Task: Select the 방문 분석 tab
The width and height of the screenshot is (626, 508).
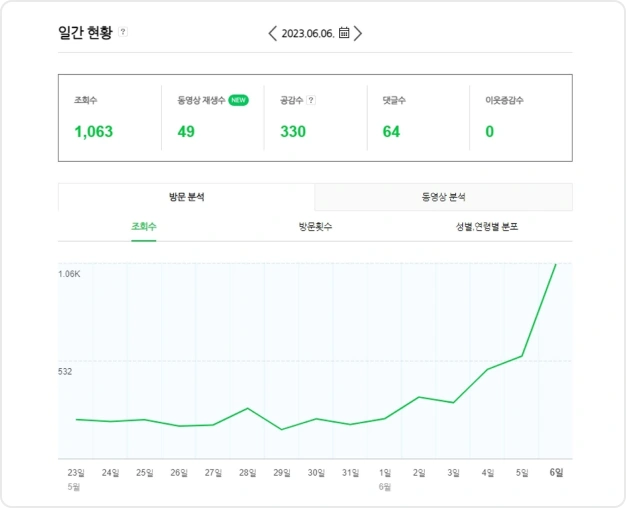Action: pos(186,197)
